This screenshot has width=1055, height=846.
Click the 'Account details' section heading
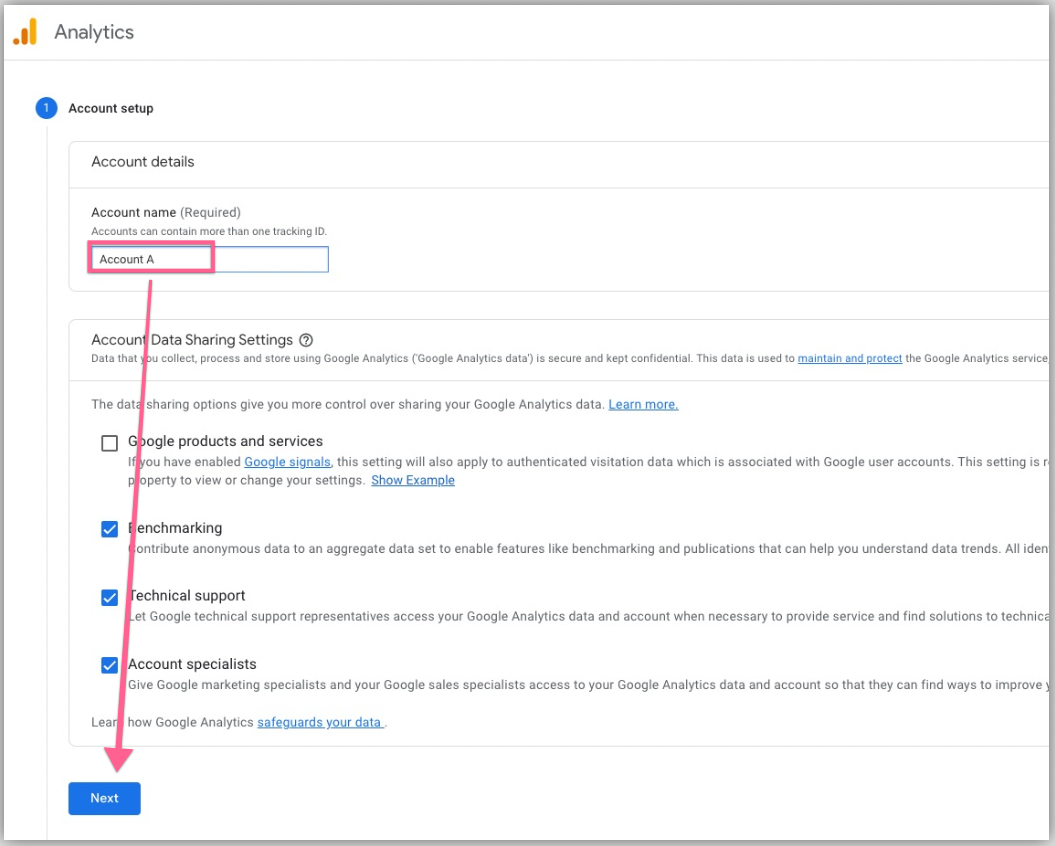click(143, 162)
